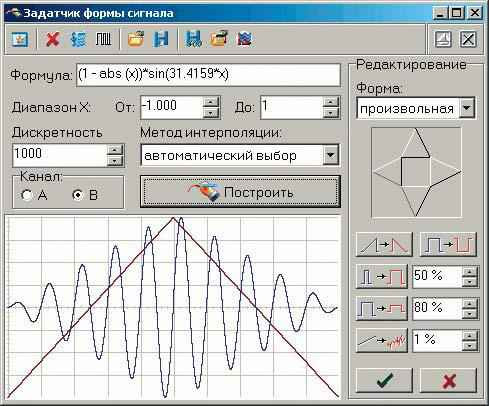Decrease the 50 % pulse width value
489x406 pixels.
[470, 282]
